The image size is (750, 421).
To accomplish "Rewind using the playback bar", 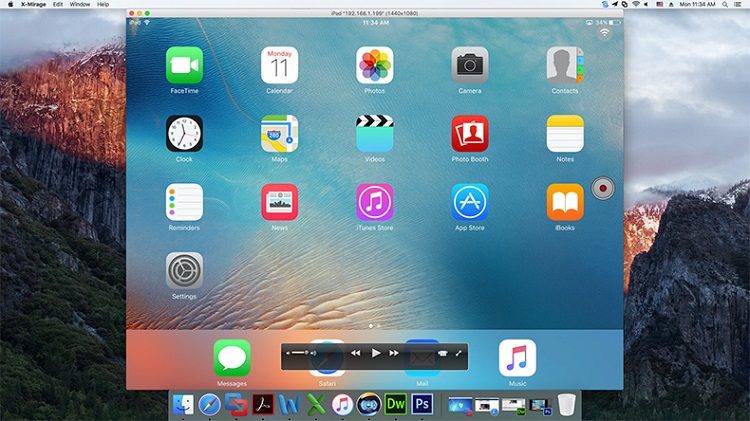I will point(355,353).
